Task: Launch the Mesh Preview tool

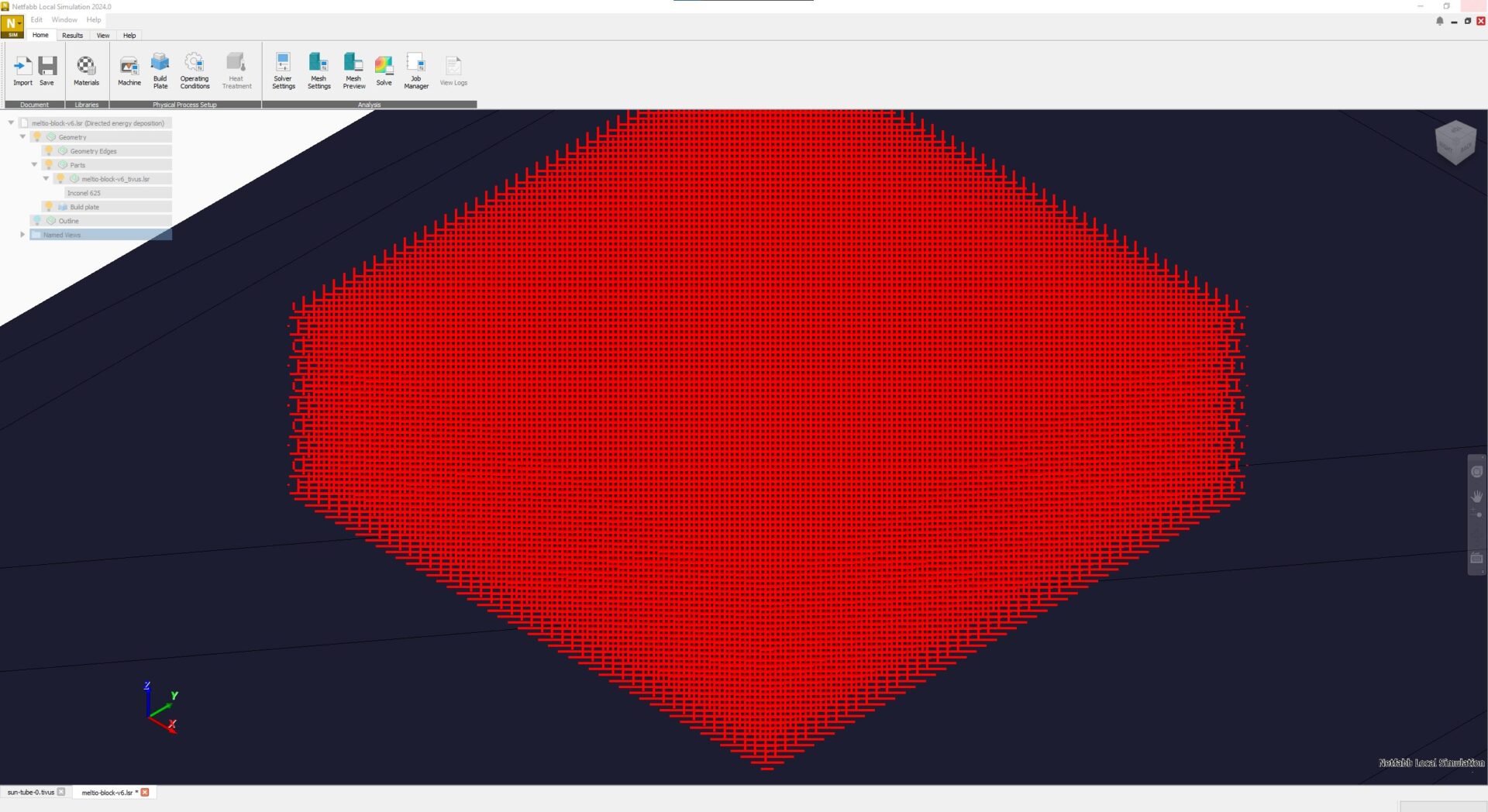Action: tap(354, 68)
